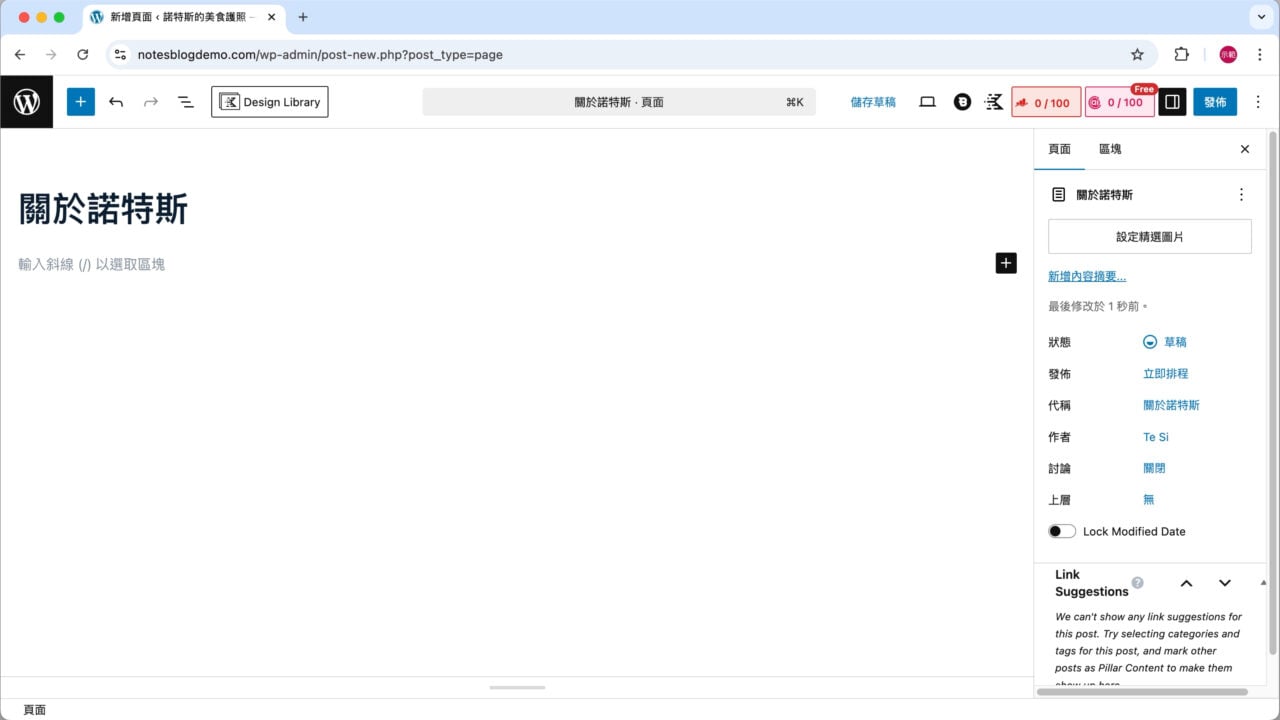The width and height of the screenshot is (1280, 720).
Task: Toggle Lock Modified Date switch
Action: (1062, 531)
